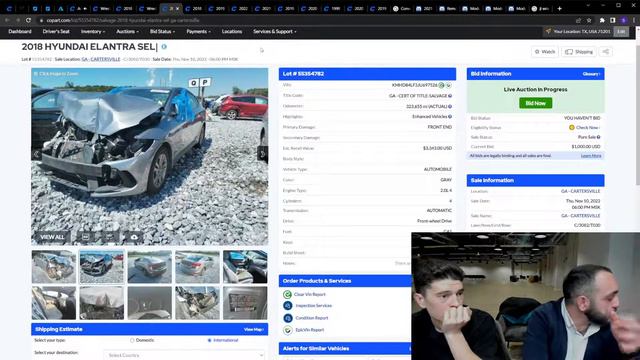
Task: Expand the Bid Status dropdown menu
Action: click(x=162, y=31)
